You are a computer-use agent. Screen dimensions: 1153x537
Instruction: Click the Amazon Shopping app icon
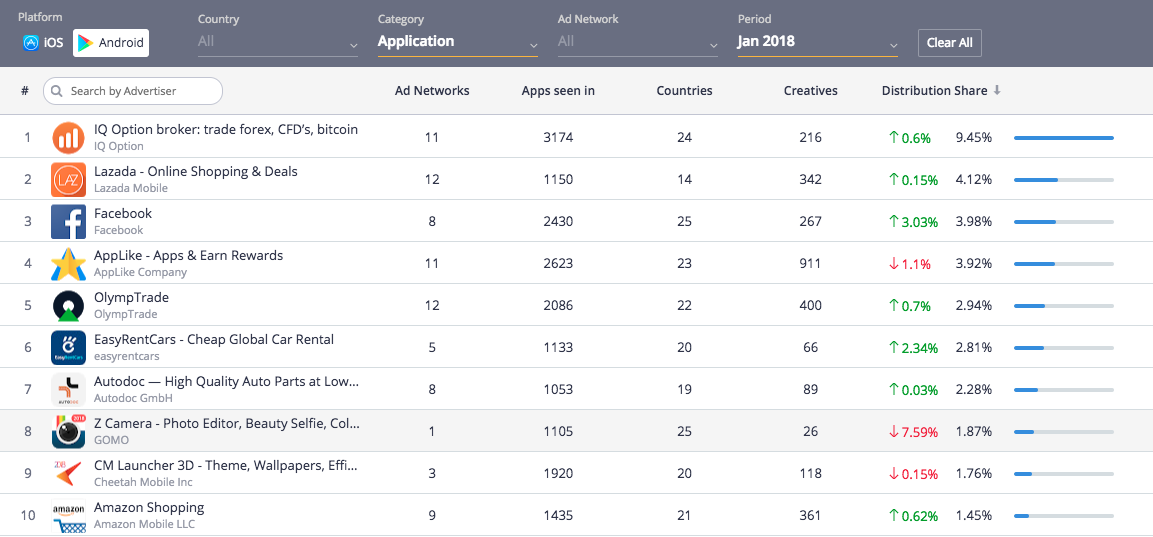coord(68,516)
